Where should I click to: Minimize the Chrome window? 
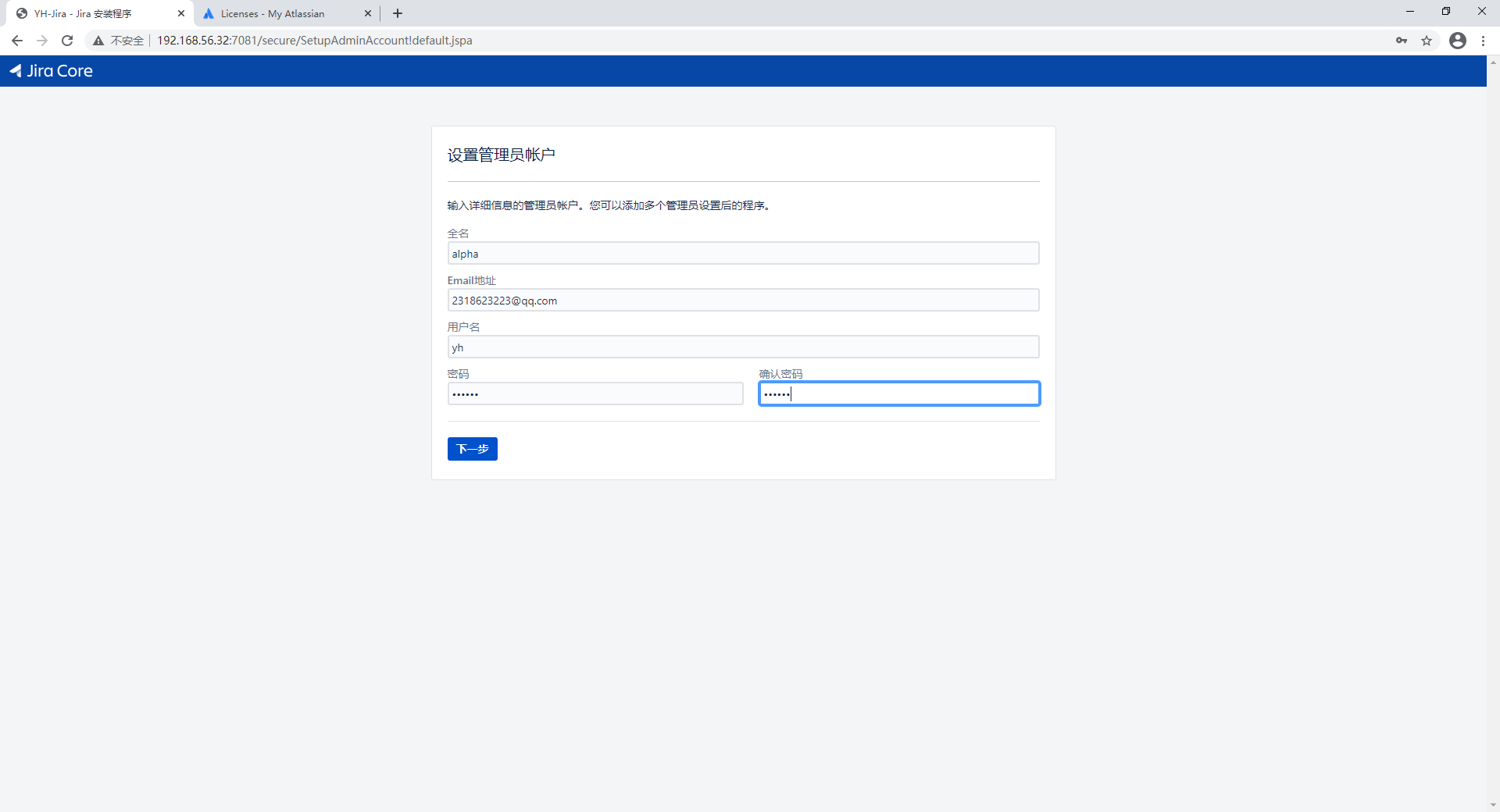pos(1410,12)
